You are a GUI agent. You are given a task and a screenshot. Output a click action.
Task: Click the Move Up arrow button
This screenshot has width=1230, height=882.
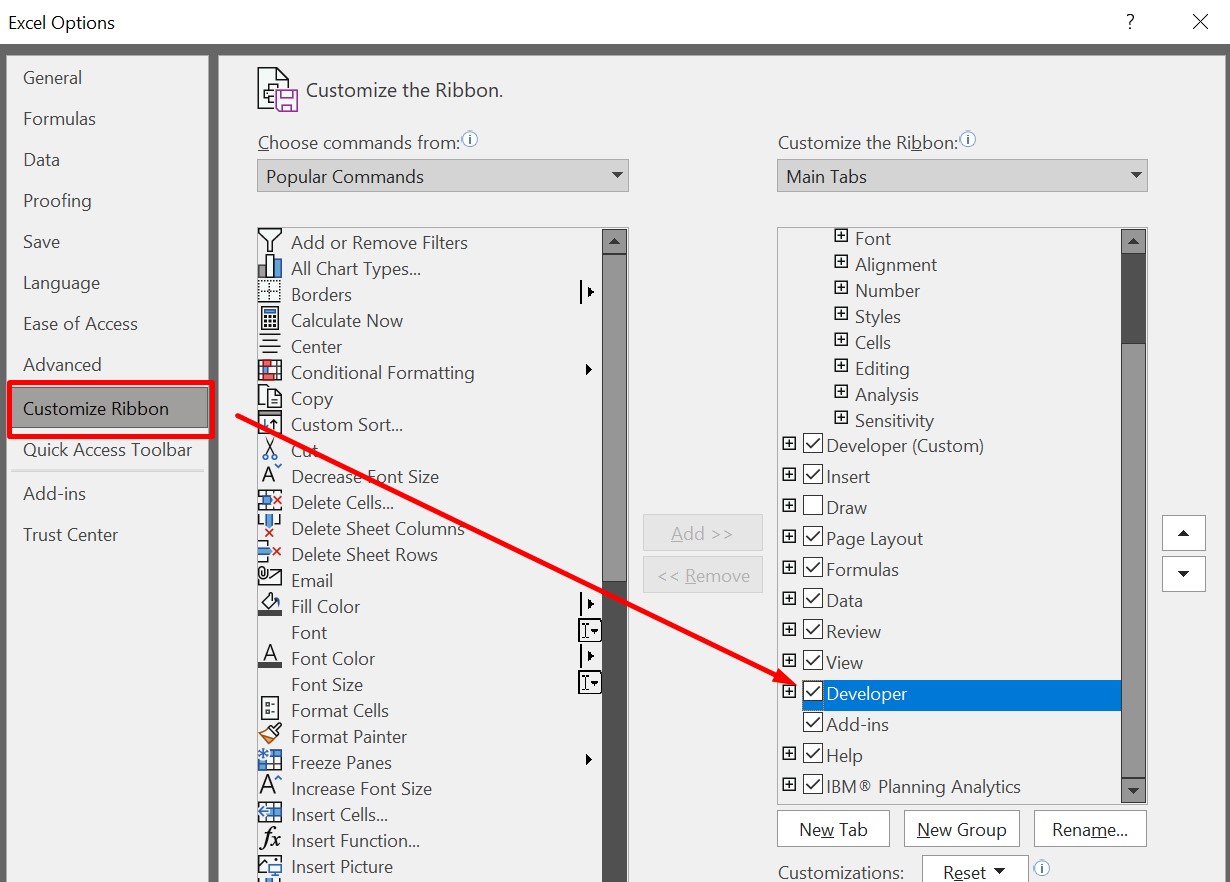point(1184,533)
